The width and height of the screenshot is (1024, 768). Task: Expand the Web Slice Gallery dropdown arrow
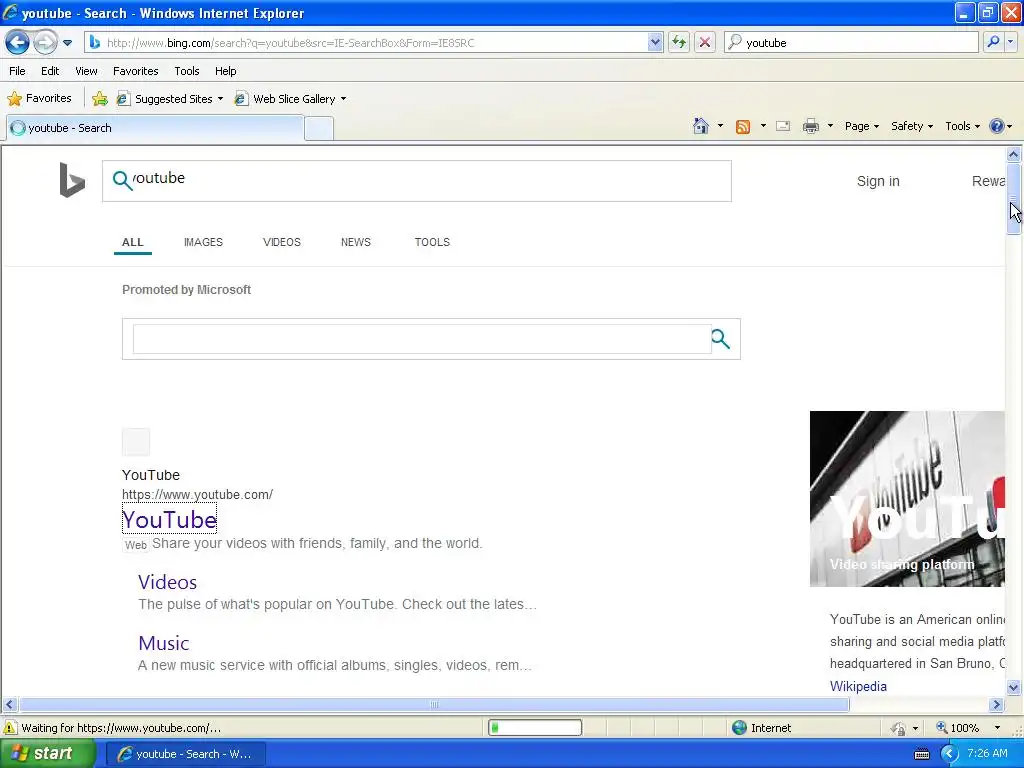coord(344,99)
